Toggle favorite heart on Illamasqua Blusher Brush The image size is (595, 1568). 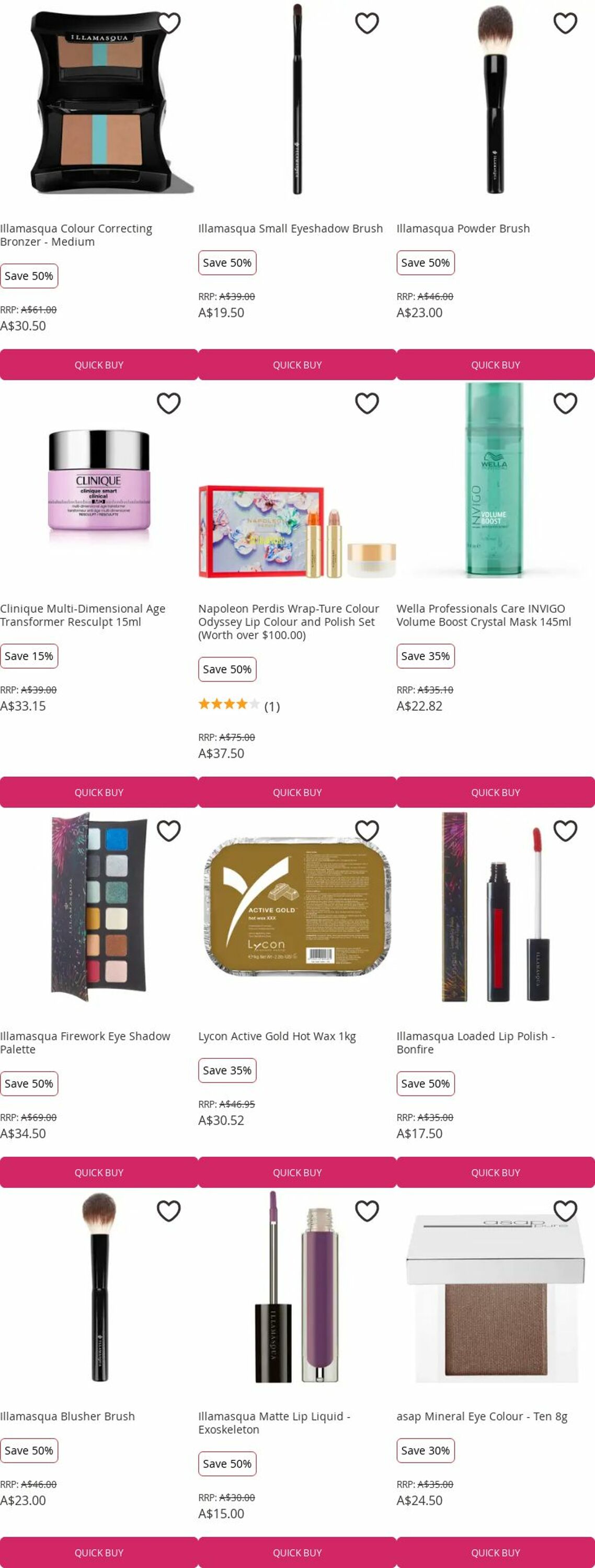169,1210
